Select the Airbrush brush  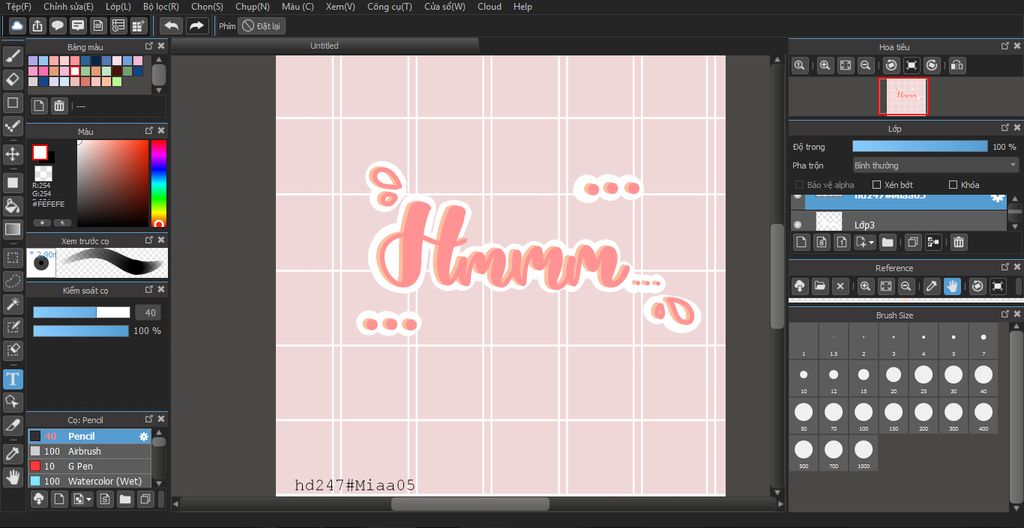89,452
